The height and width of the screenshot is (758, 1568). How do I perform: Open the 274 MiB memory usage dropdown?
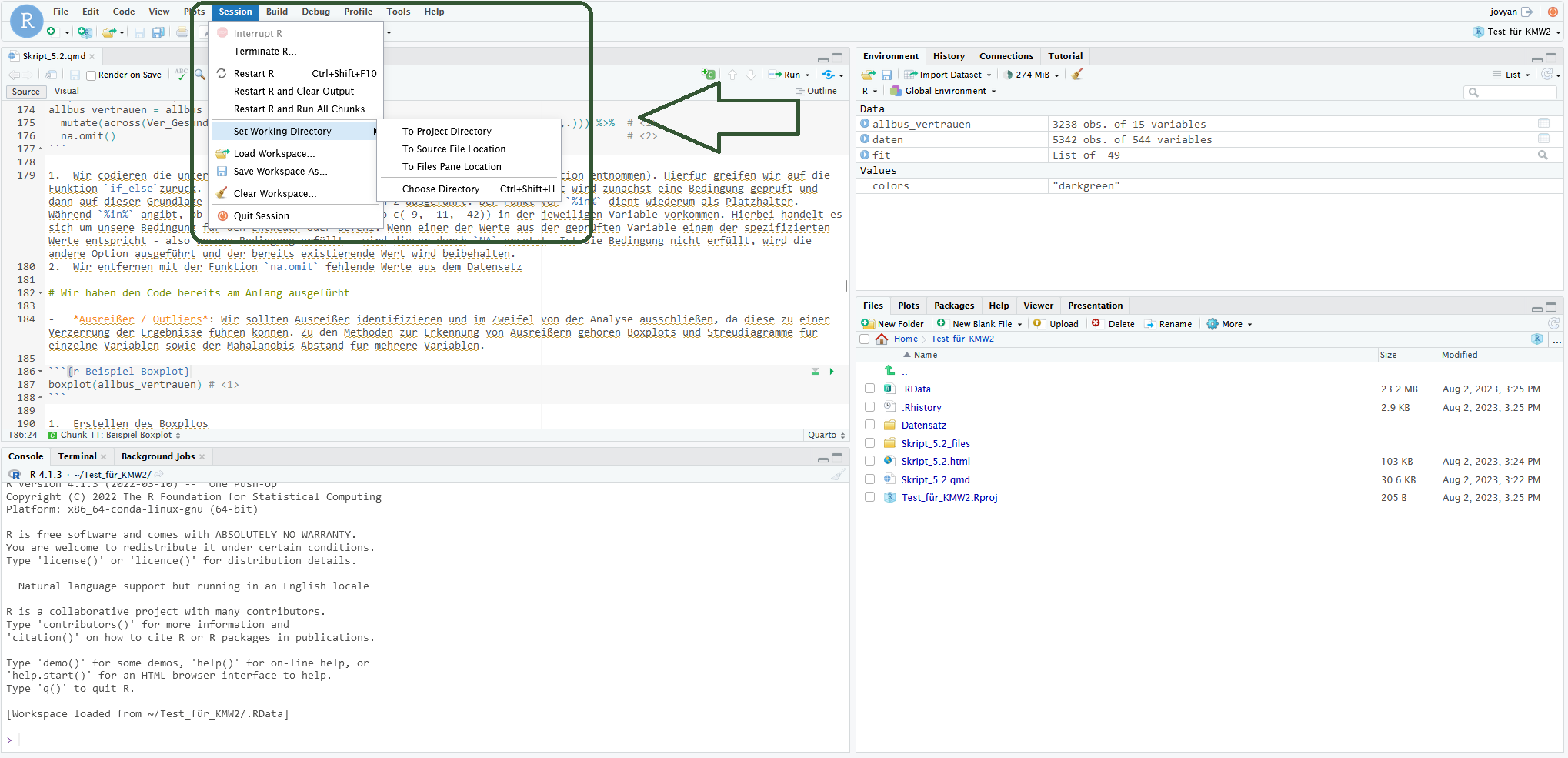1056,75
